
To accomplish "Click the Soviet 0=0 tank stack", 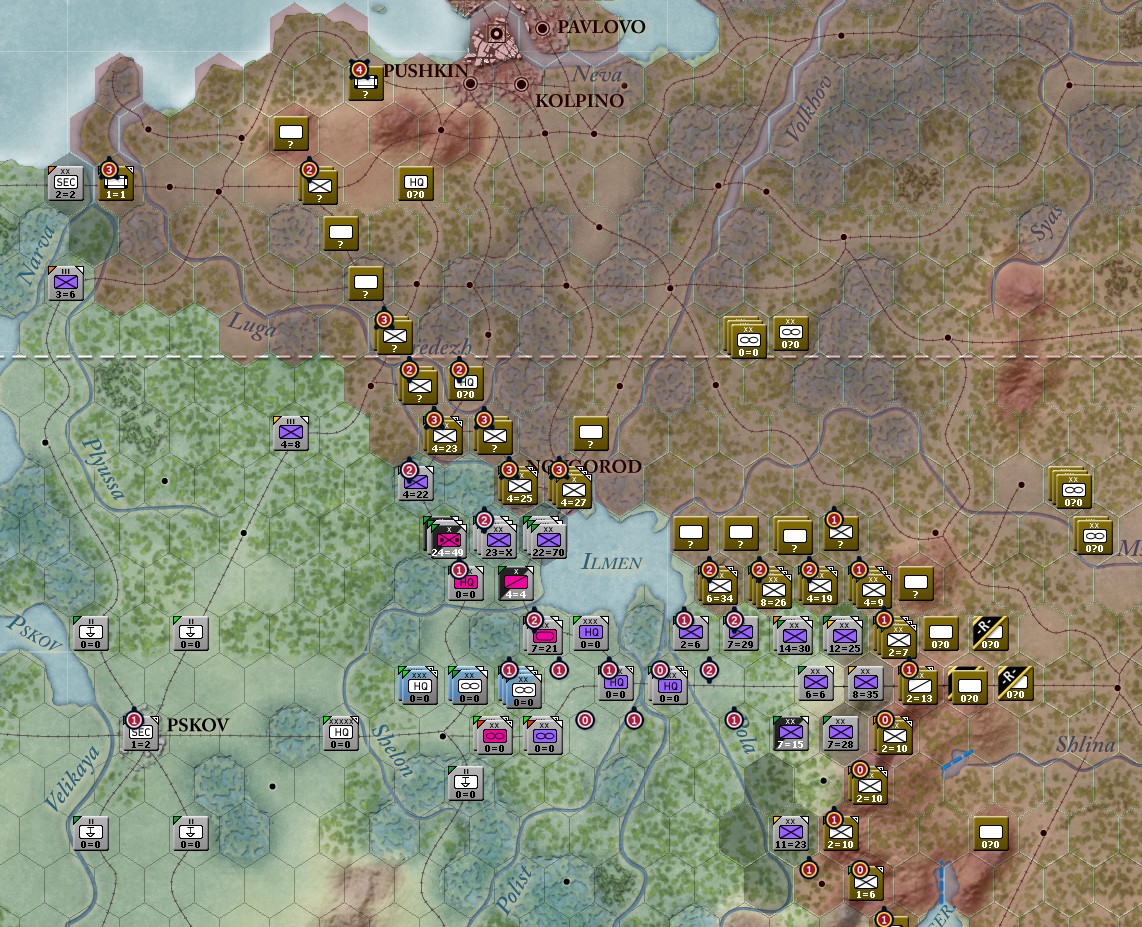I will (x=747, y=337).
